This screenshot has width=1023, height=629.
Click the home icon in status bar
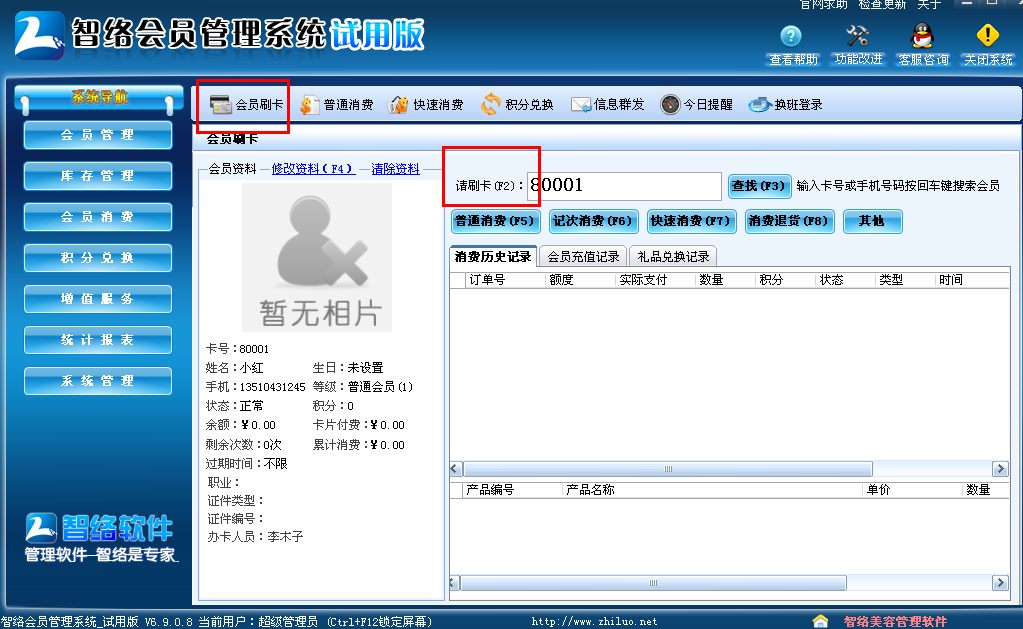821,621
